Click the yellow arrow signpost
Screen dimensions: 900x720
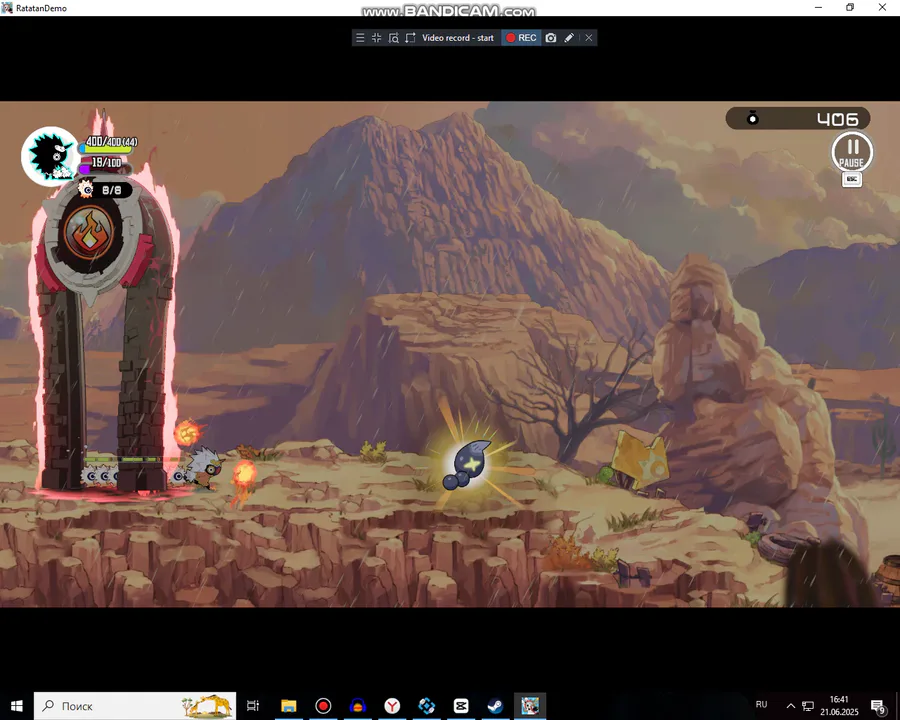(640, 461)
